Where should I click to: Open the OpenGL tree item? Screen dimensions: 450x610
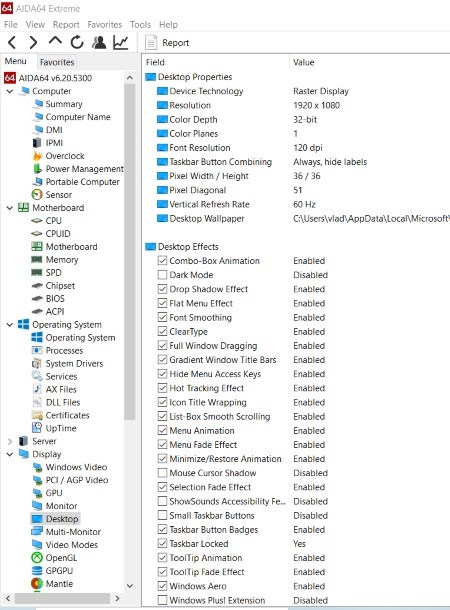[61, 557]
